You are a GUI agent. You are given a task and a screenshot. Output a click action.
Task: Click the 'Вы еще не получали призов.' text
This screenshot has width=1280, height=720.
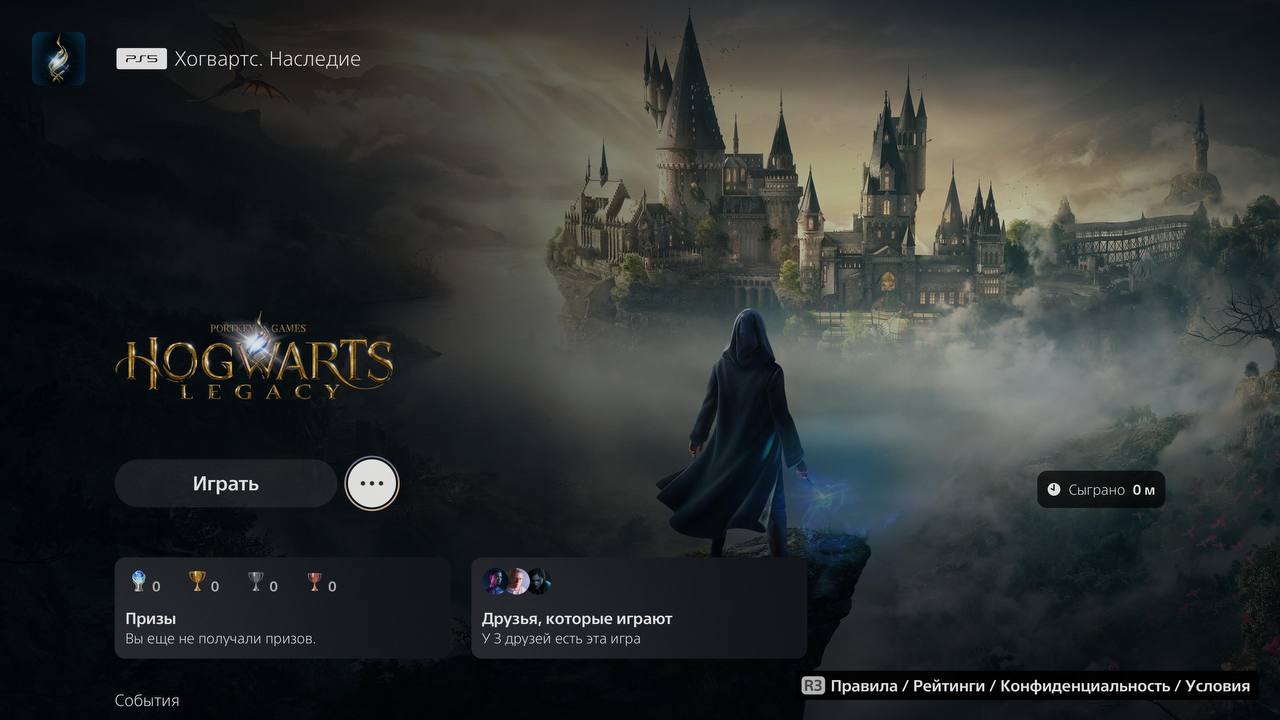coord(221,639)
